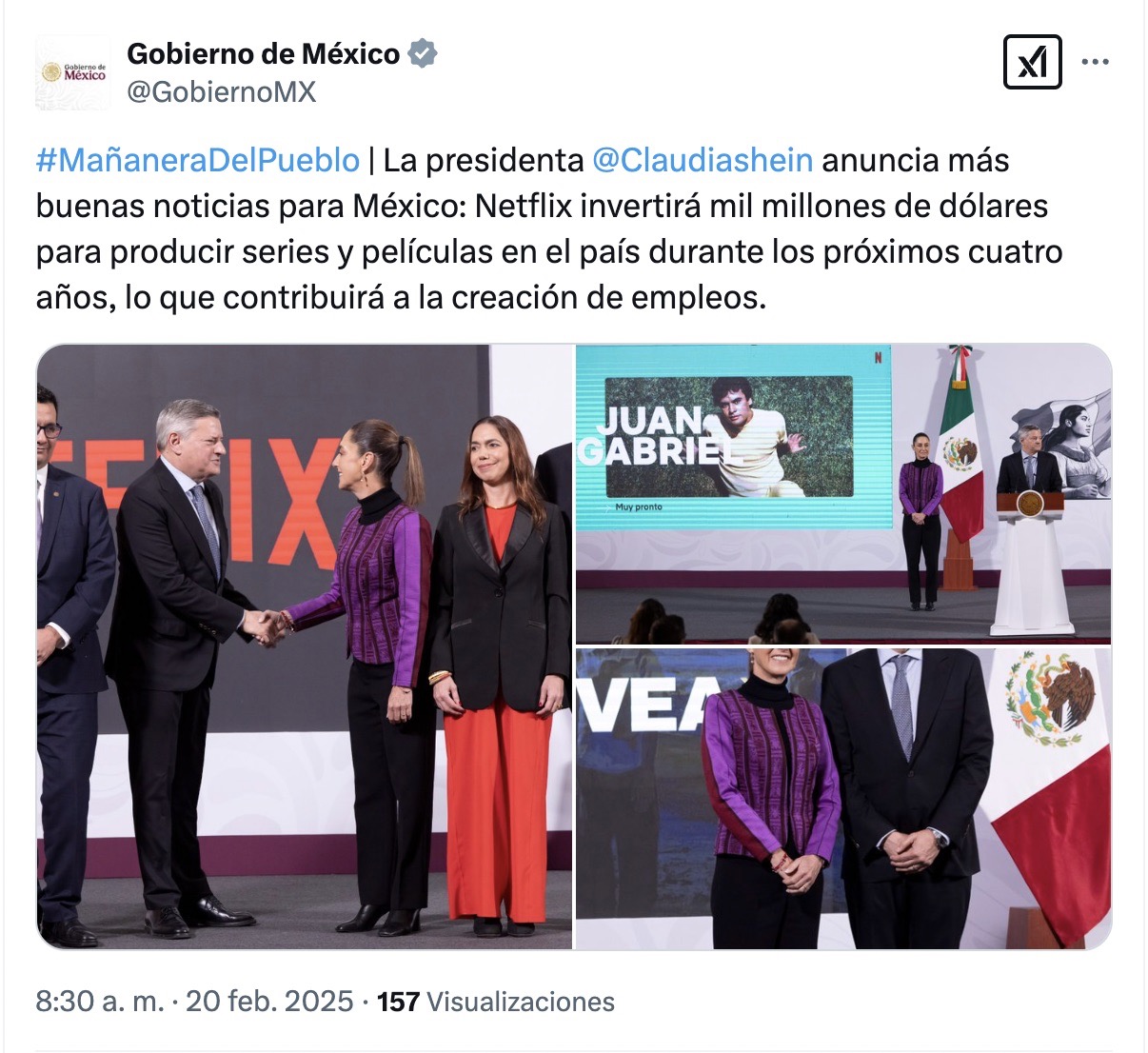Click the Juan Gabriel title in the photo
This screenshot has width=1148, height=1053.
click(658, 433)
